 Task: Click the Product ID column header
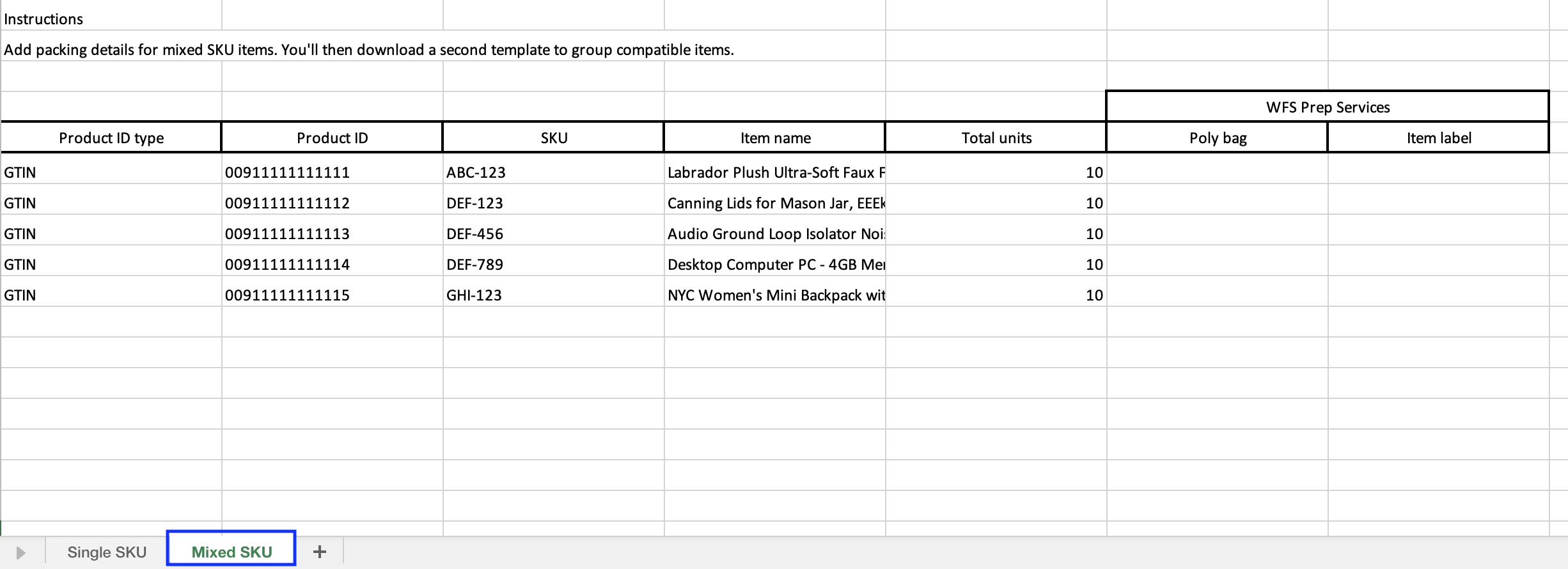pos(333,137)
